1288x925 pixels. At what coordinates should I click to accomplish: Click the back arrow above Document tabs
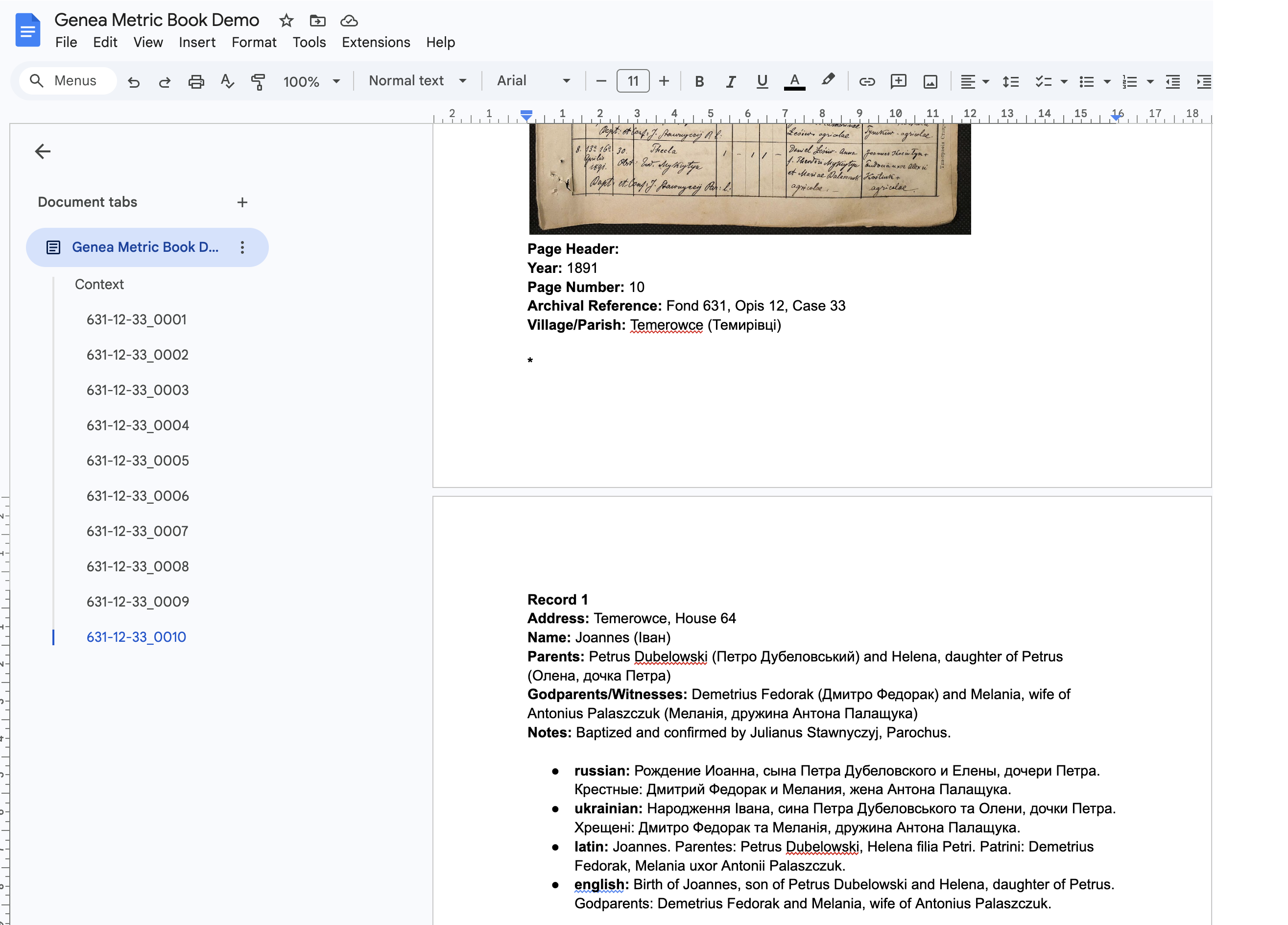43,151
